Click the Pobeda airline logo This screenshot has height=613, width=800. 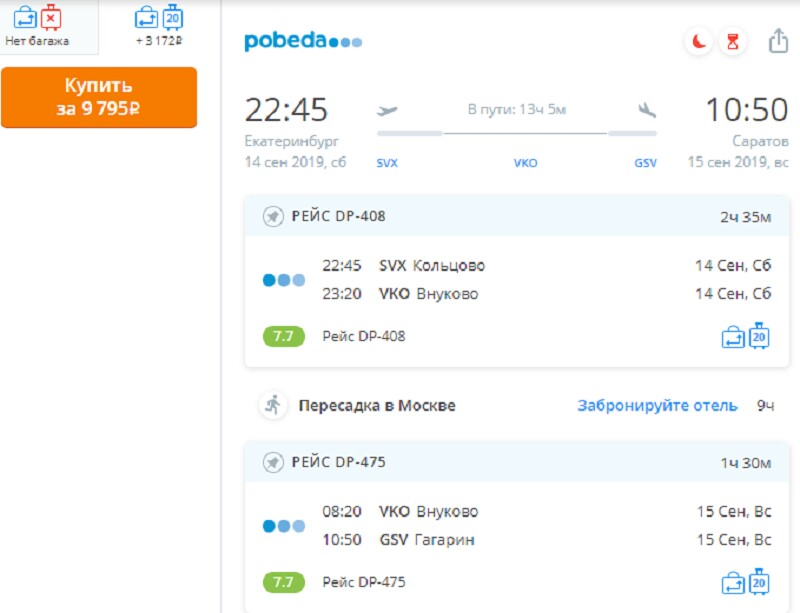tap(303, 41)
